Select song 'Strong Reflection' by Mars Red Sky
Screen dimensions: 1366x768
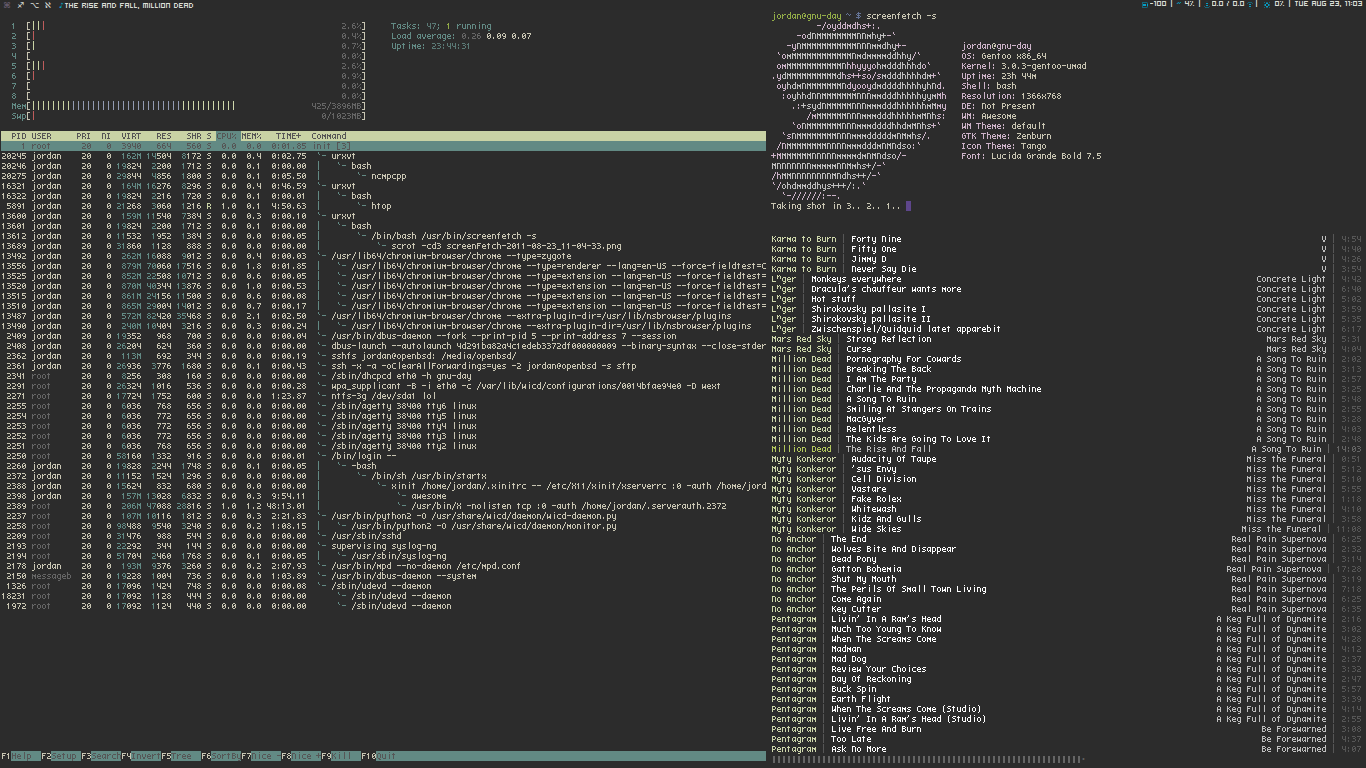tap(1067, 339)
